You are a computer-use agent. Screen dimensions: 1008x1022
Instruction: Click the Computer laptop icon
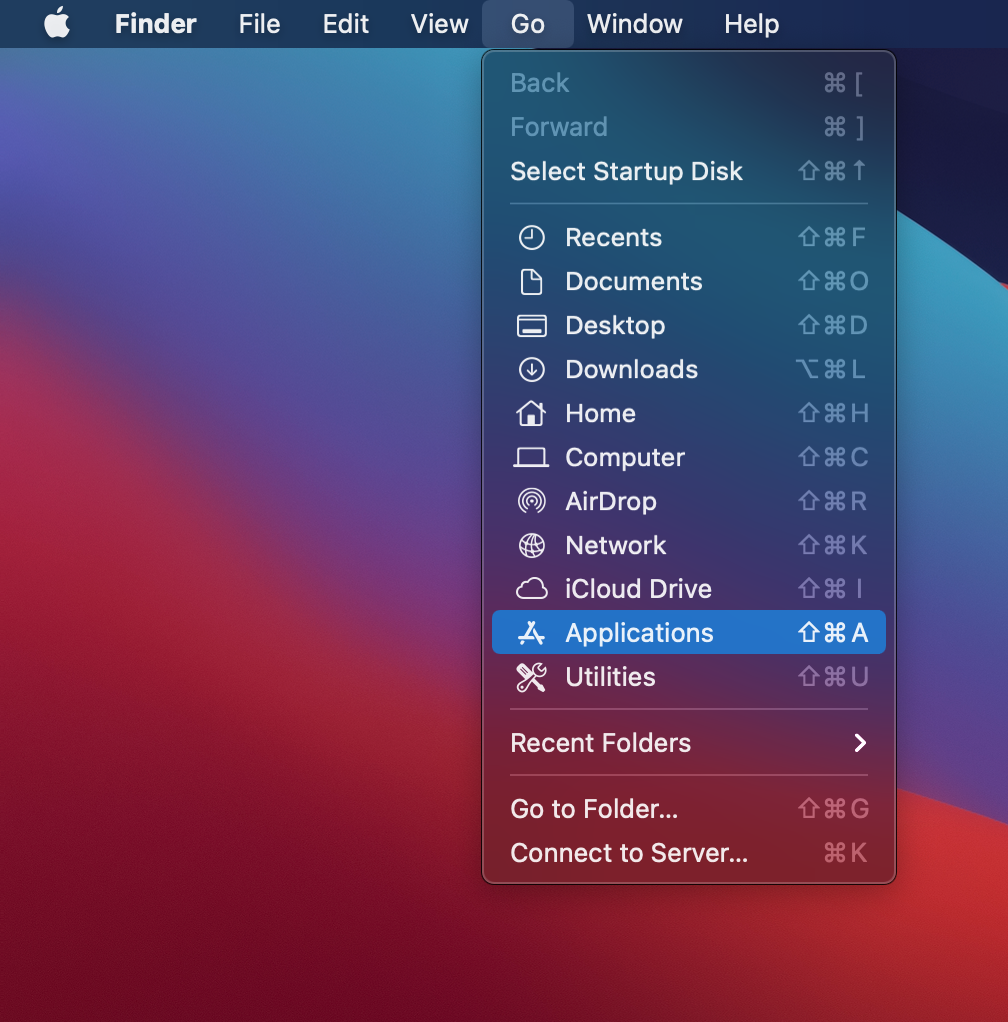click(x=531, y=458)
